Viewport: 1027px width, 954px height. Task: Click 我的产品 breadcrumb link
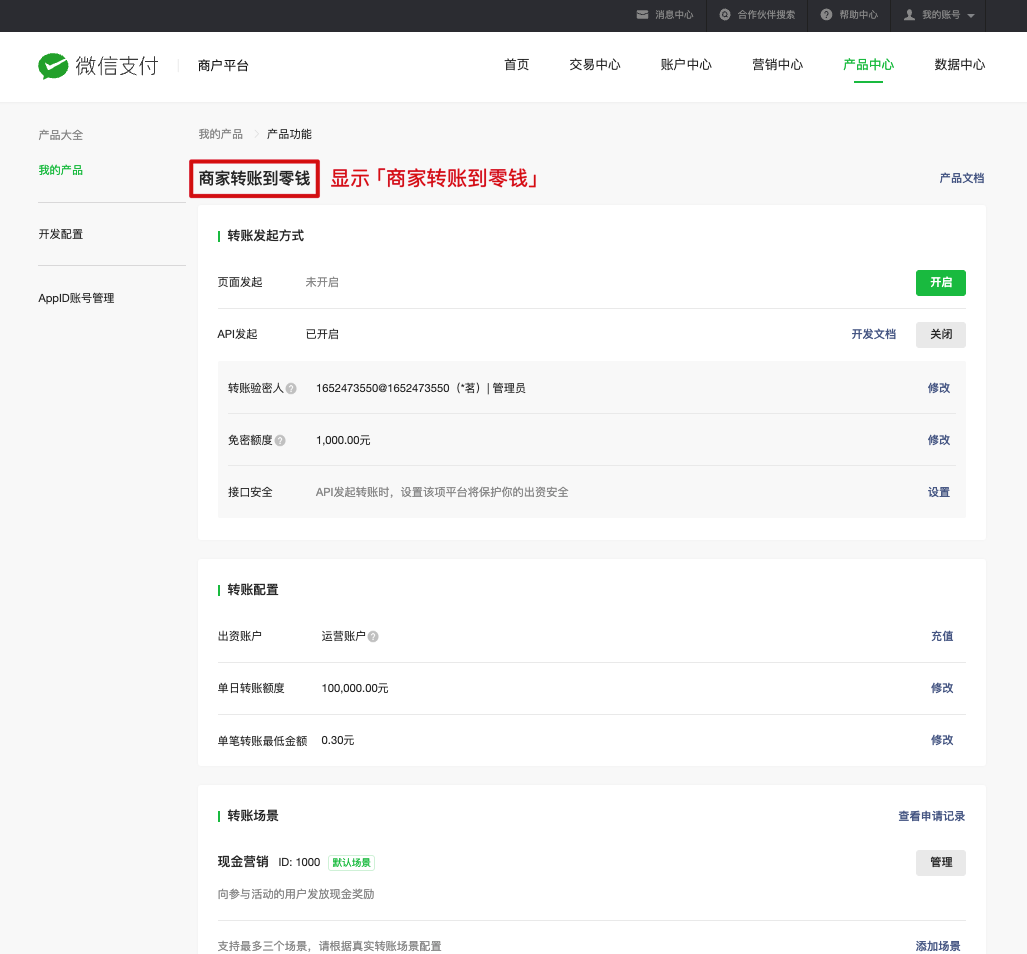[x=221, y=134]
